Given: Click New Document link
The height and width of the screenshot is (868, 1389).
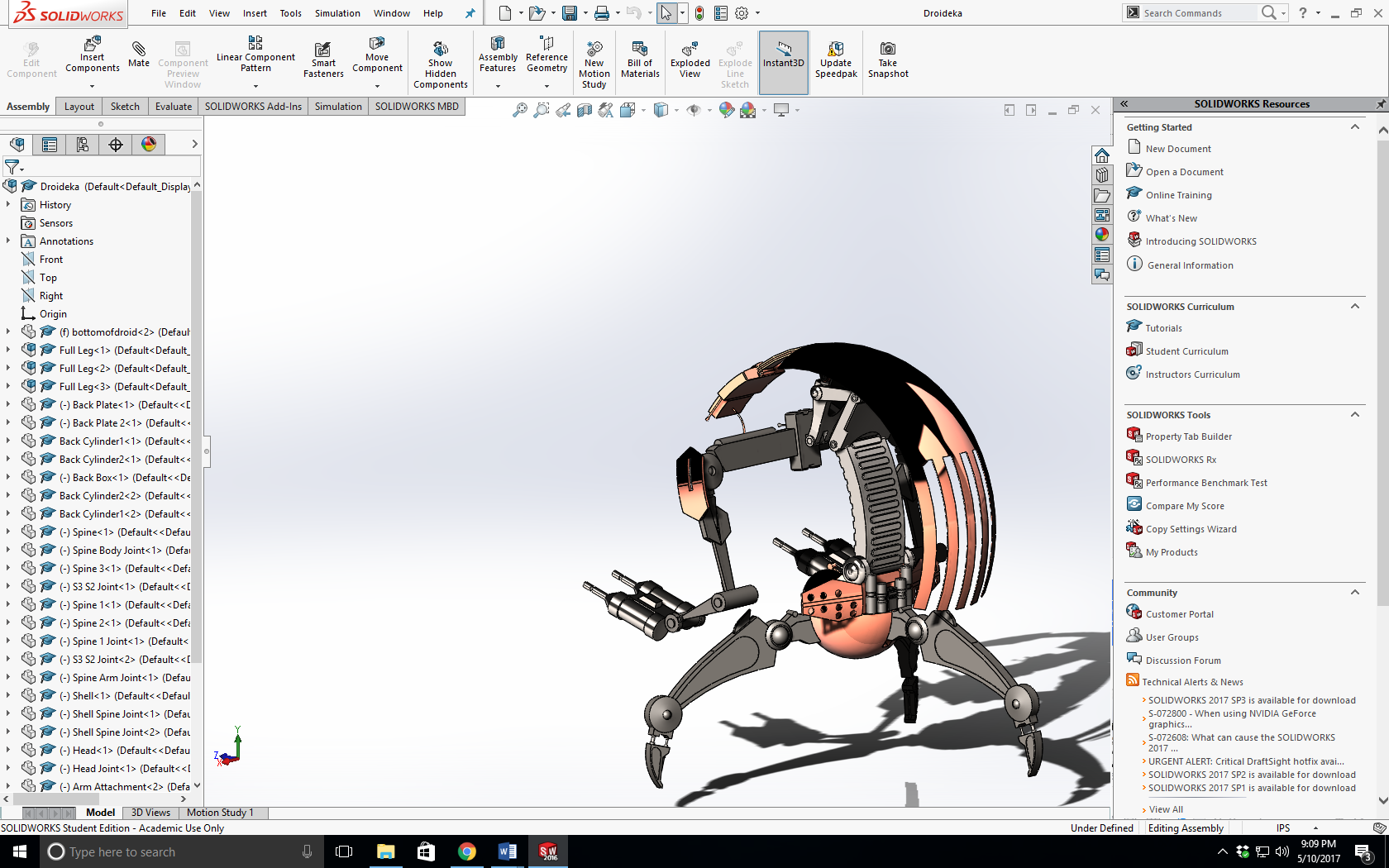Looking at the screenshot, I should (x=1178, y=149).
